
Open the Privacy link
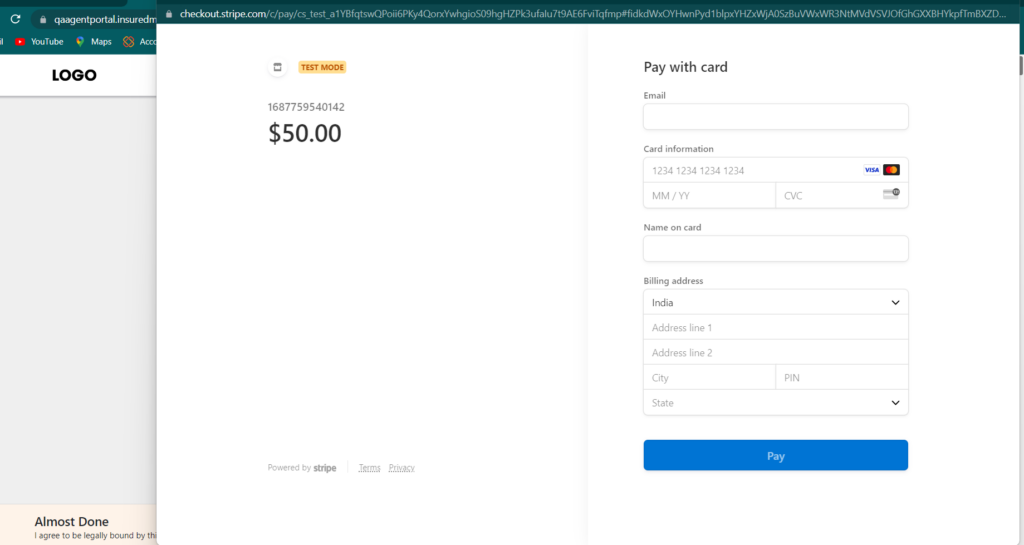401,468
